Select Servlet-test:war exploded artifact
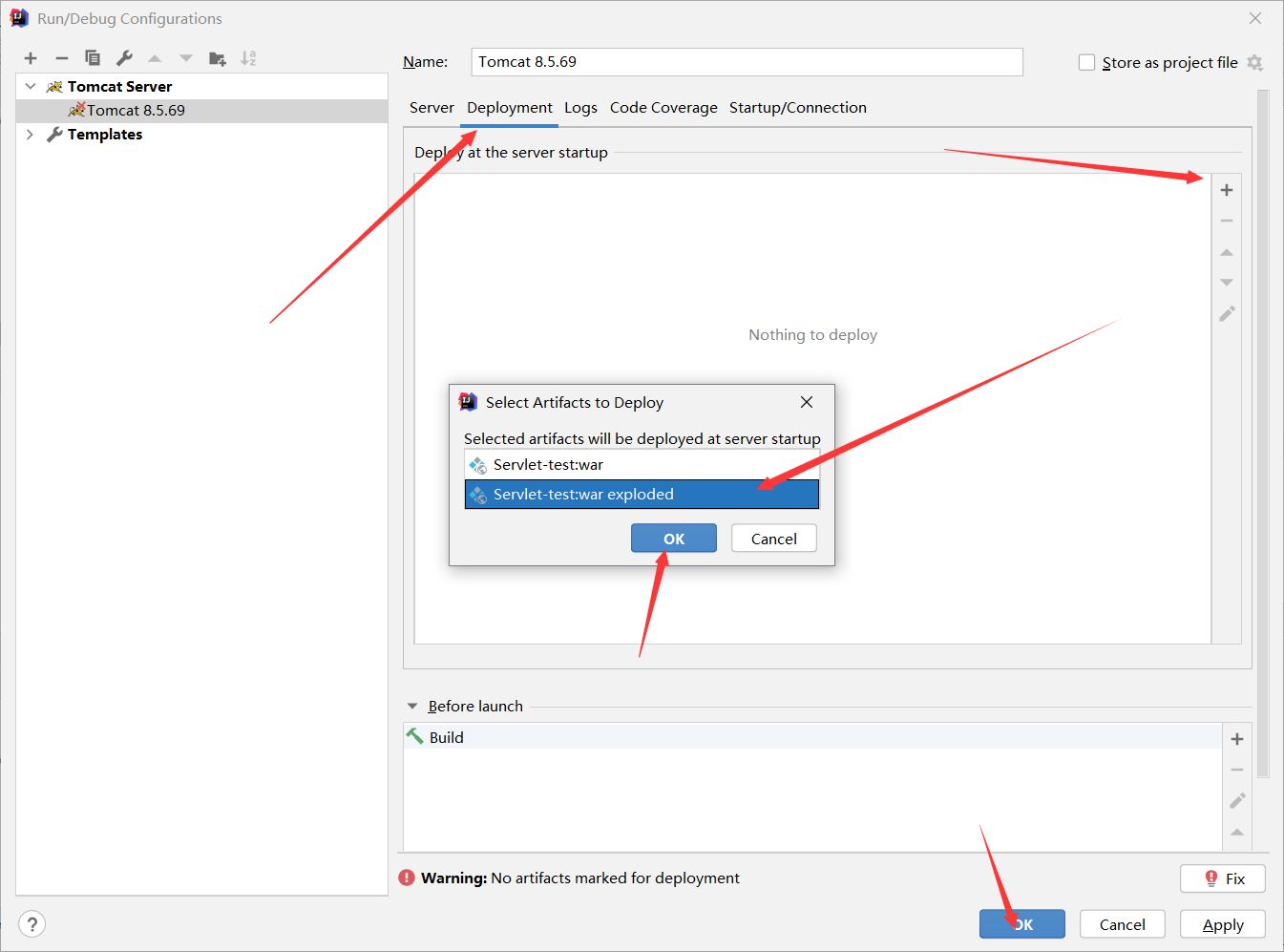This screenshot has width=1284, height=952. click(x=642, y=495)
